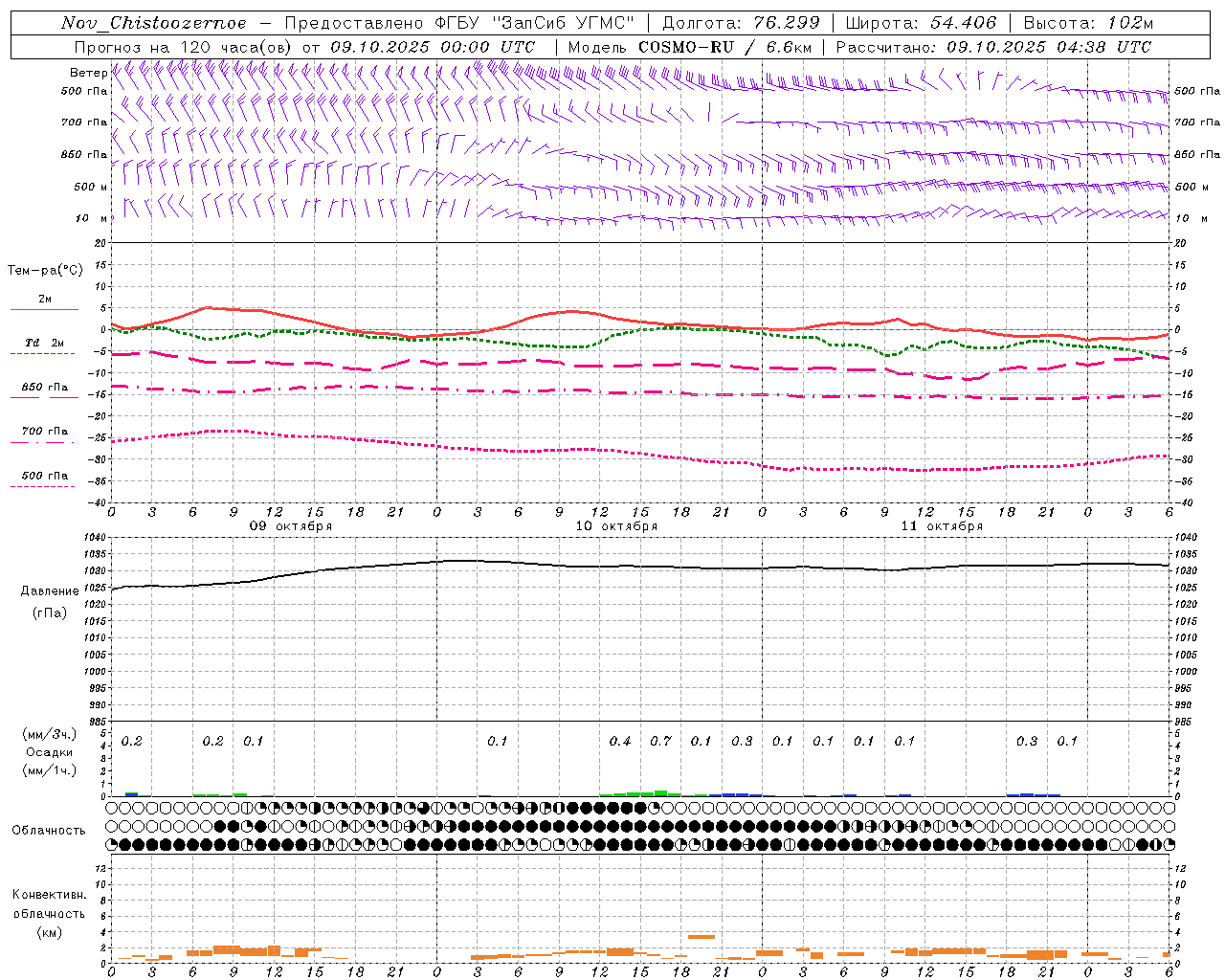Click the (км) convective height unit label

[49, 932]
